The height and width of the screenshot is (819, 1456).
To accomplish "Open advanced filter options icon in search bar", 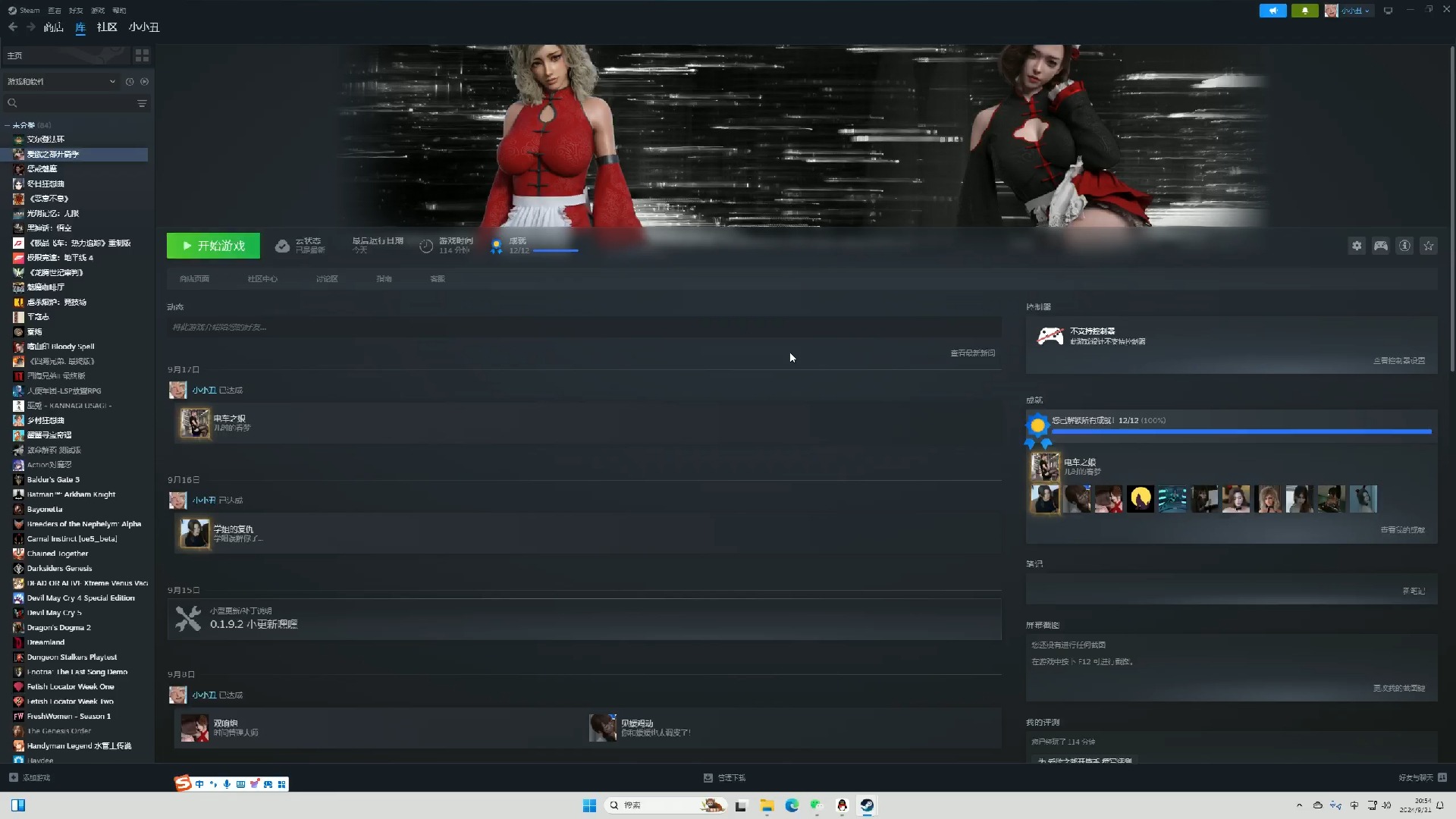I will (142, 103).
